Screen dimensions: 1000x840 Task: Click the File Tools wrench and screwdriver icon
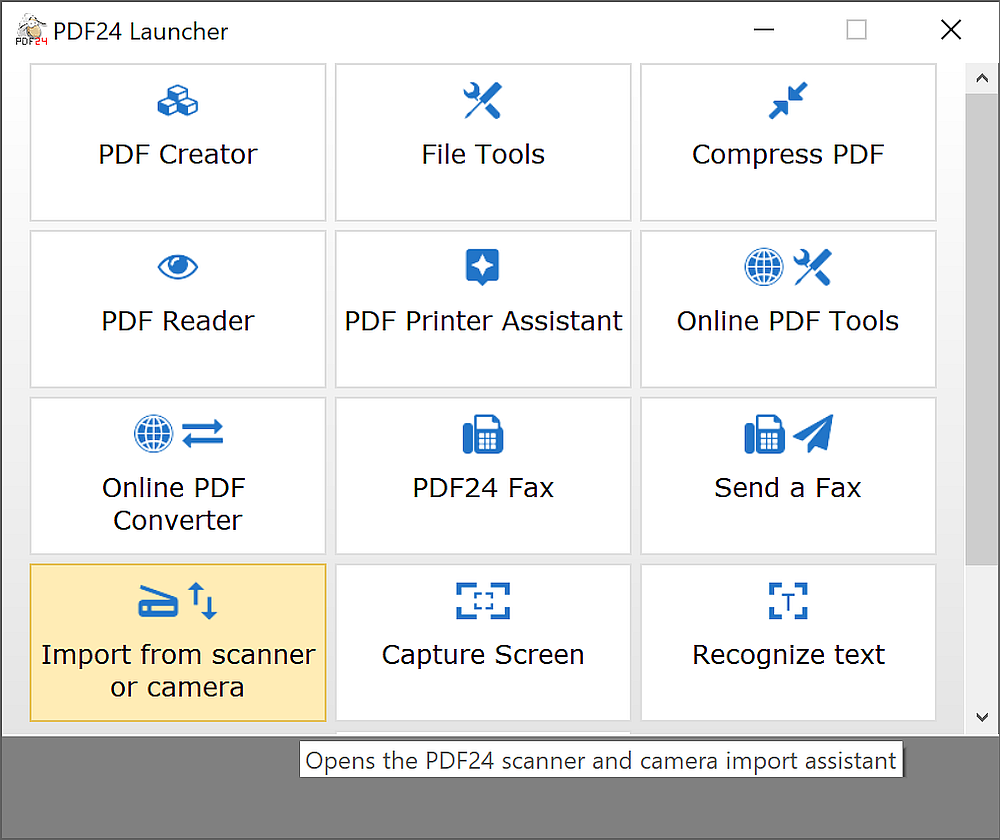click(x=483, y=101)
